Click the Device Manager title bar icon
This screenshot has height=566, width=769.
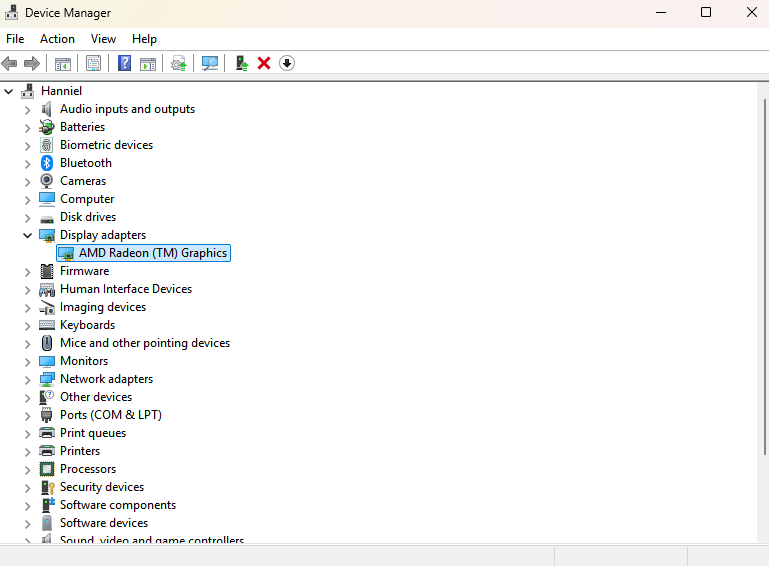pos(12,12)
